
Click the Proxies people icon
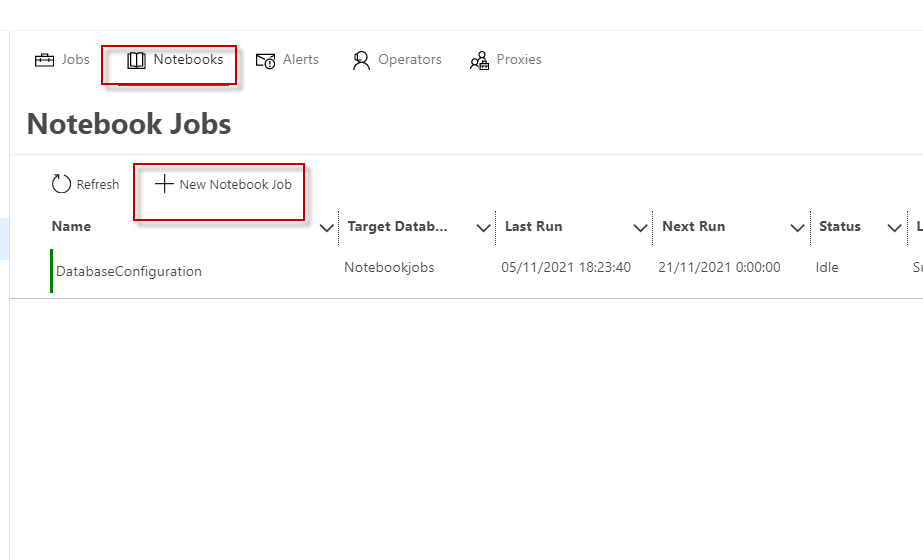(480, 61)
